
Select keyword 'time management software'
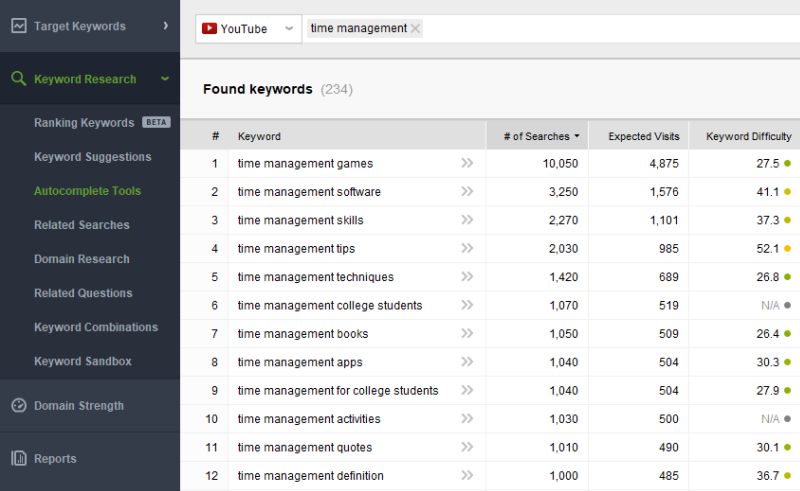pyautogui.click(x=309, y=192)
